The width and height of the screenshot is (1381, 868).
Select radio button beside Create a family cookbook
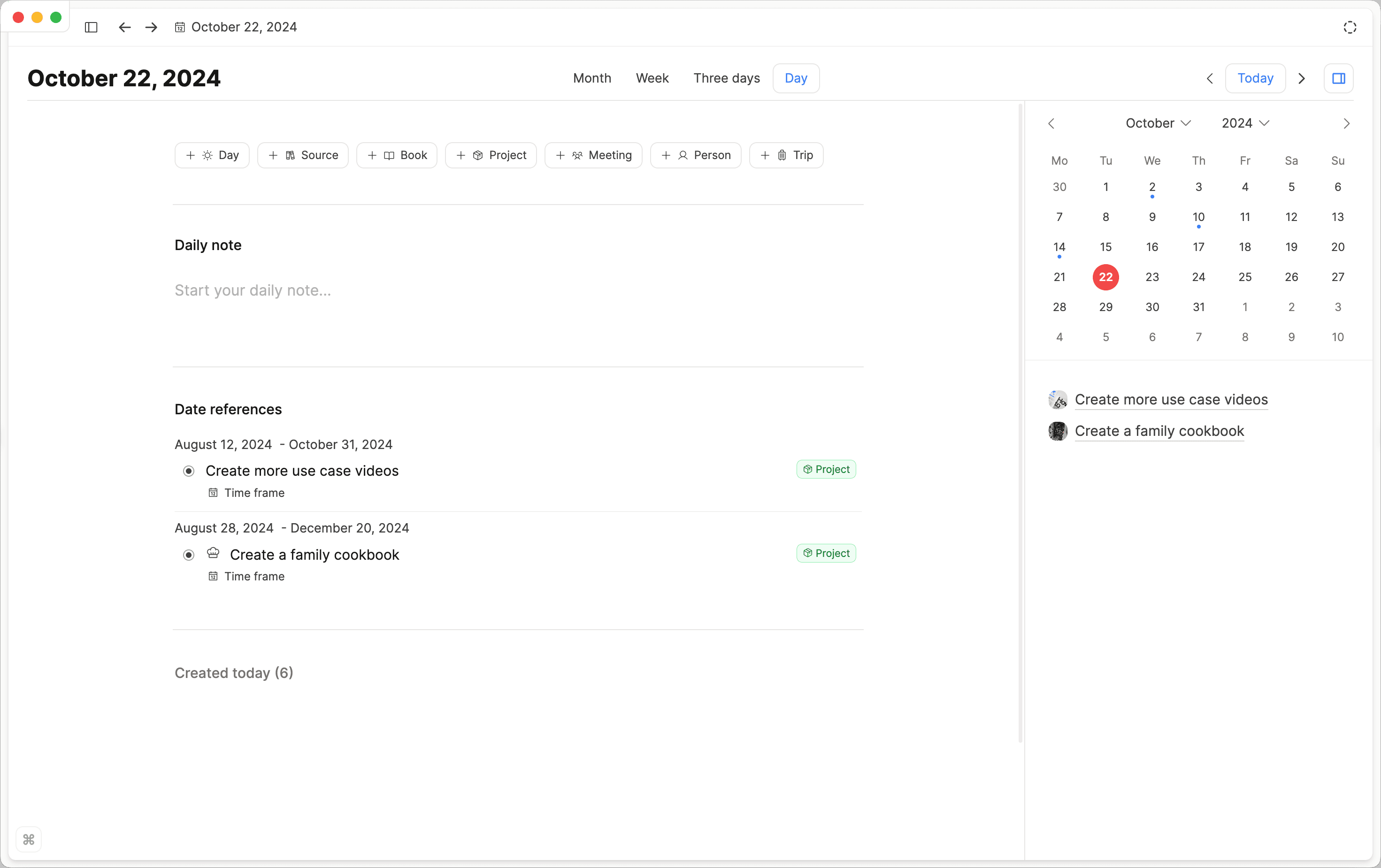(x=188, y=555)
